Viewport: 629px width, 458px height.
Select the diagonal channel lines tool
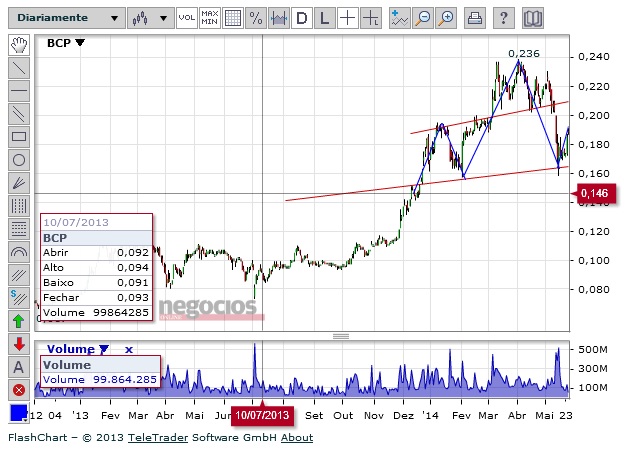19,275
